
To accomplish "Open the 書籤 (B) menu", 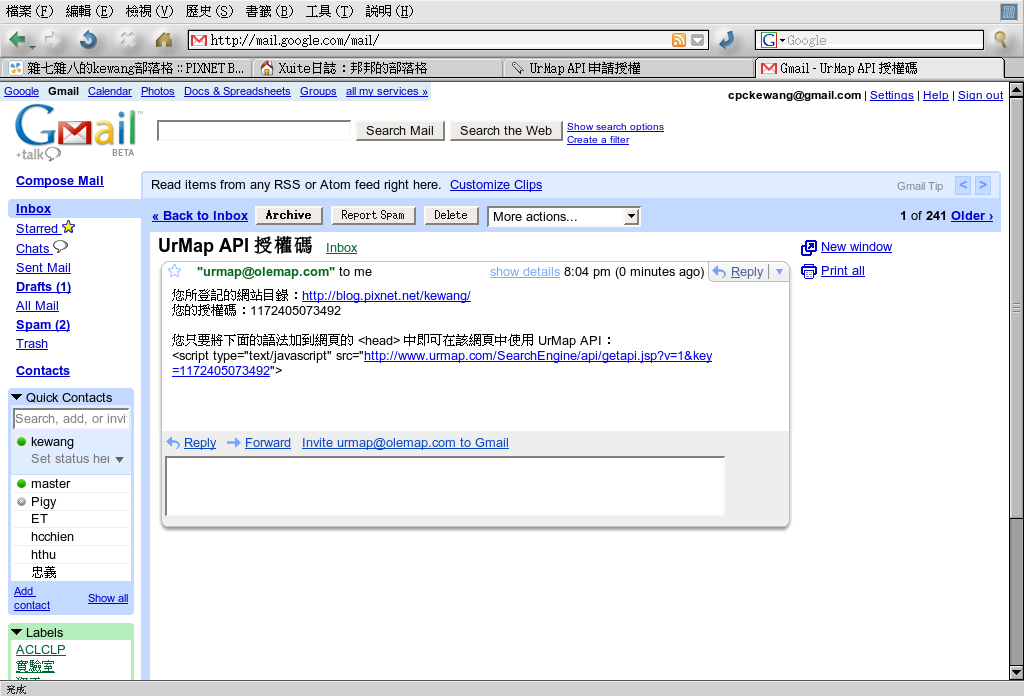I will tap(270, 11).
